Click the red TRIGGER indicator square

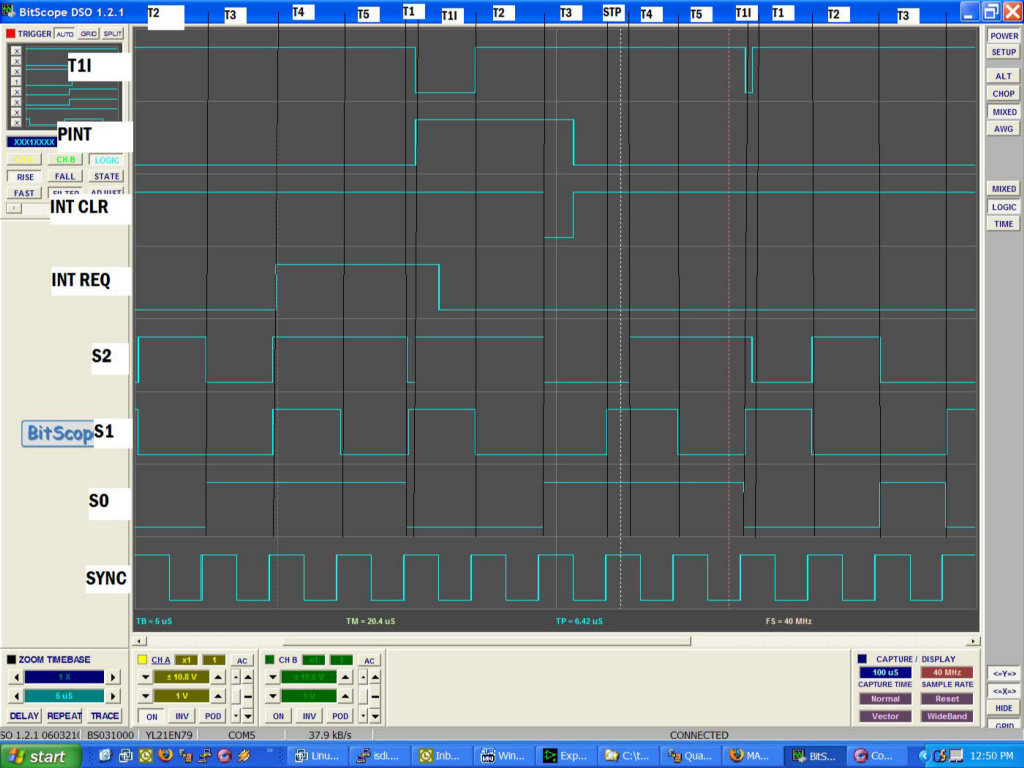(x=10, y=33)
